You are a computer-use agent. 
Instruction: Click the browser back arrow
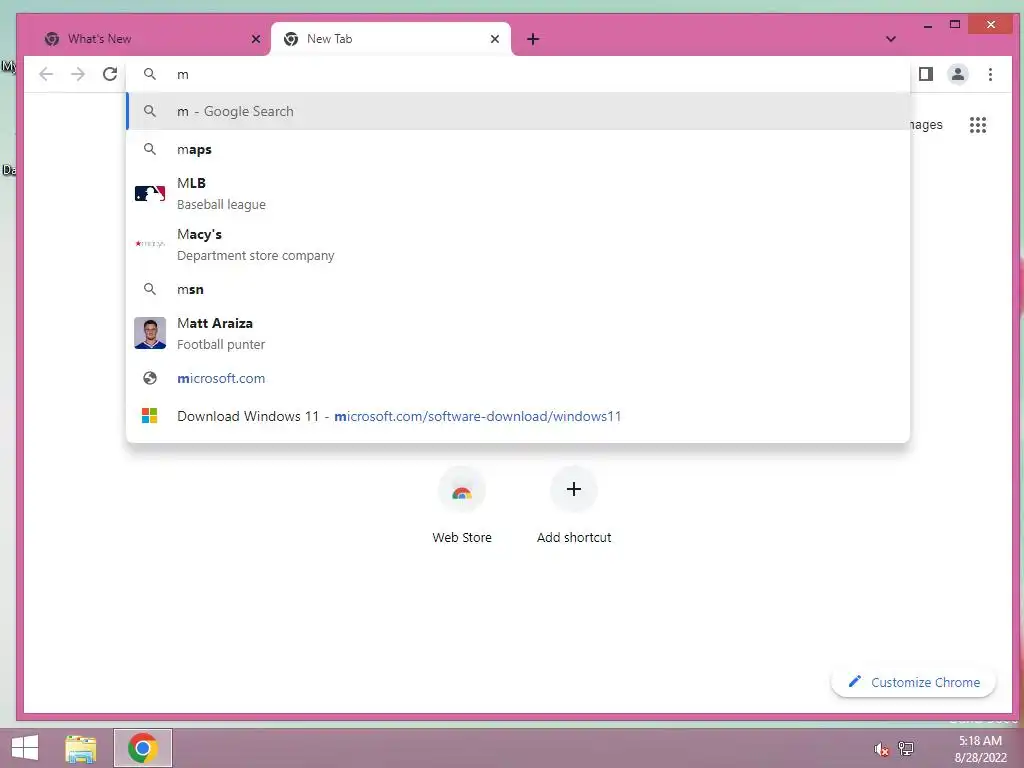(46, 74)
